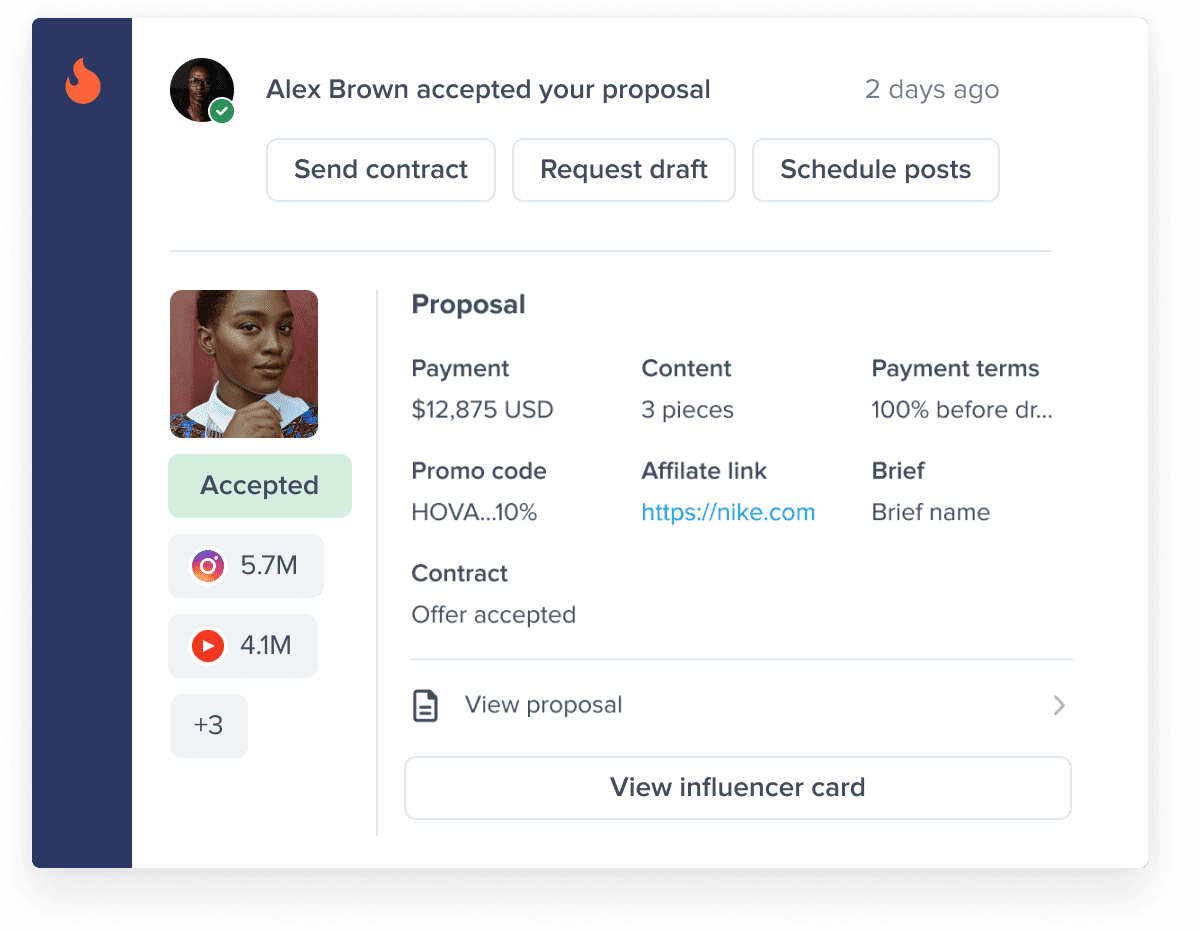The height and width of the screenshot is (930, 1200).
Task: Click the green verified badge on Alex's avatar
Action: pos(222,111)
